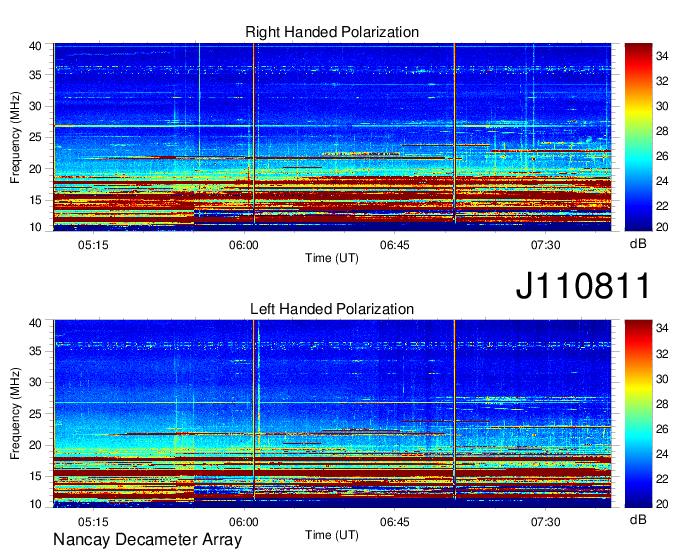This screenshot has height=552, width=680.
Task: Click the 10 MHz tick on bottom plot
Action: (36, 504)
